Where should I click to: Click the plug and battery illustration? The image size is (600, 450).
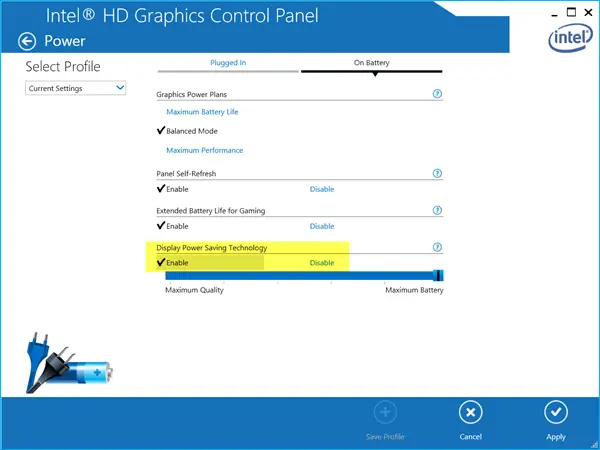pos(69,363)
